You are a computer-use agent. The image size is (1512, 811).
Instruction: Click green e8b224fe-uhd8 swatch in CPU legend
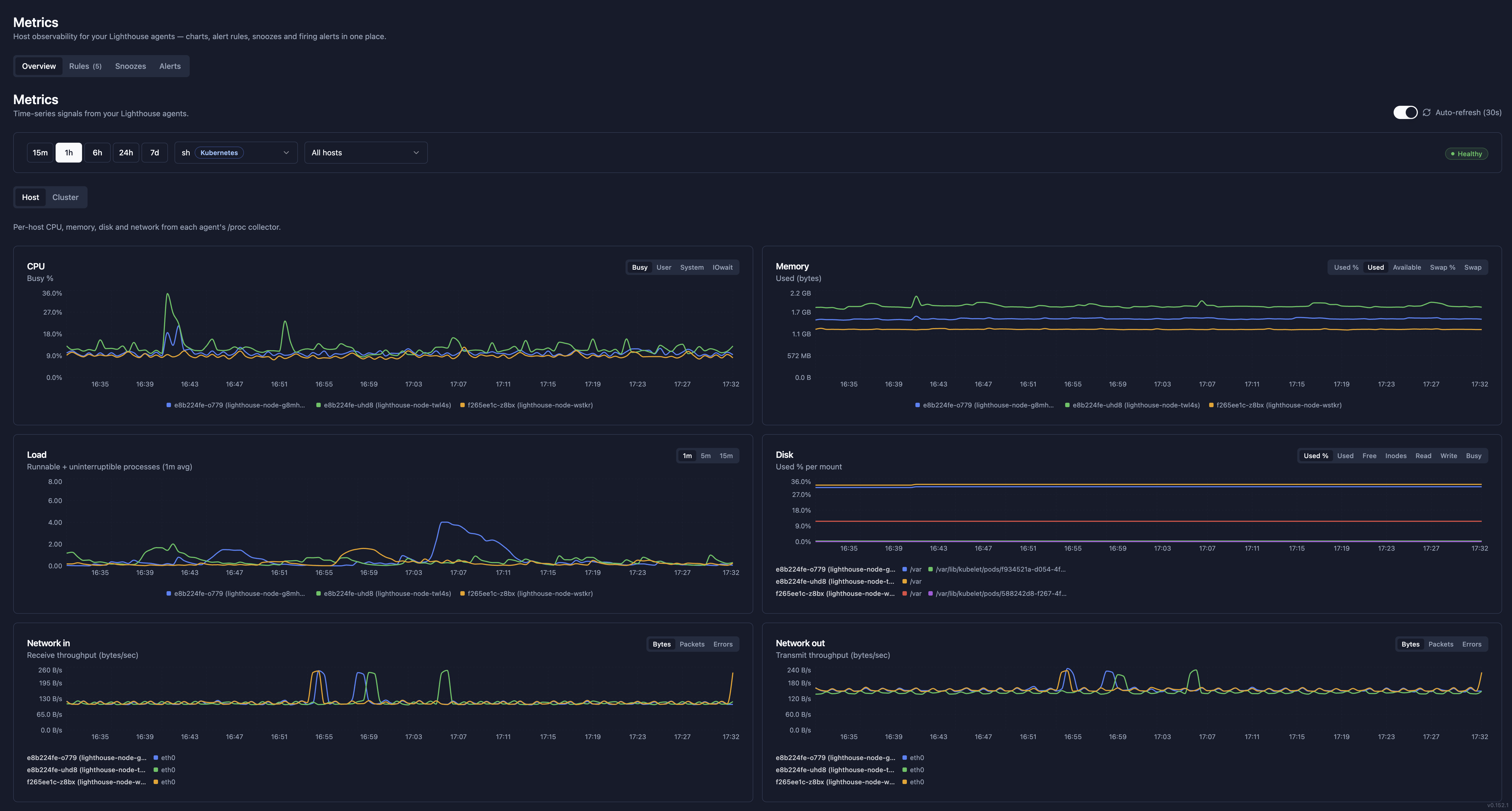[x=318, y=405]
